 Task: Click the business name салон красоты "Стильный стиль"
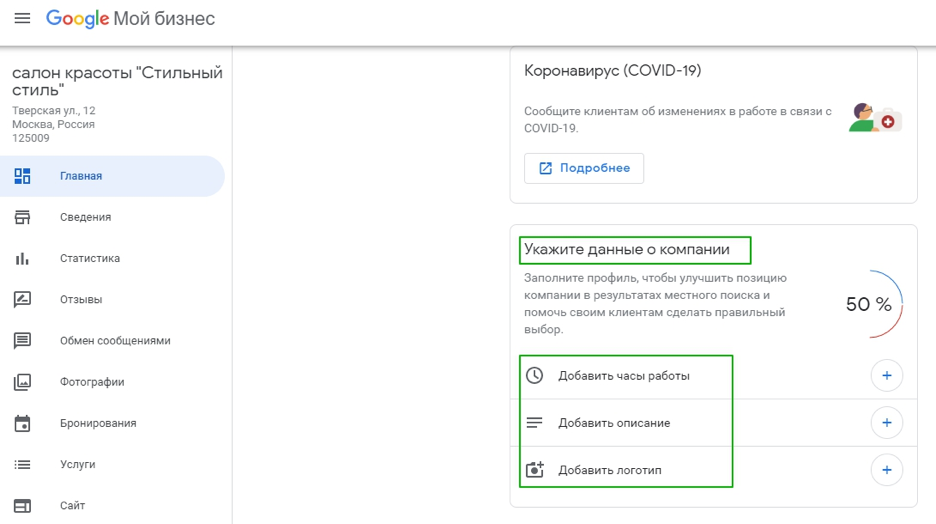117,81
